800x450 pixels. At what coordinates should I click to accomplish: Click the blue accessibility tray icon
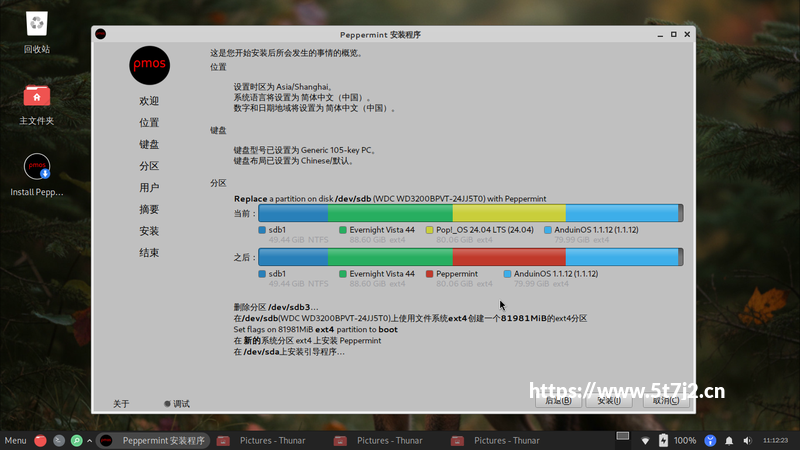pos(710,440)
